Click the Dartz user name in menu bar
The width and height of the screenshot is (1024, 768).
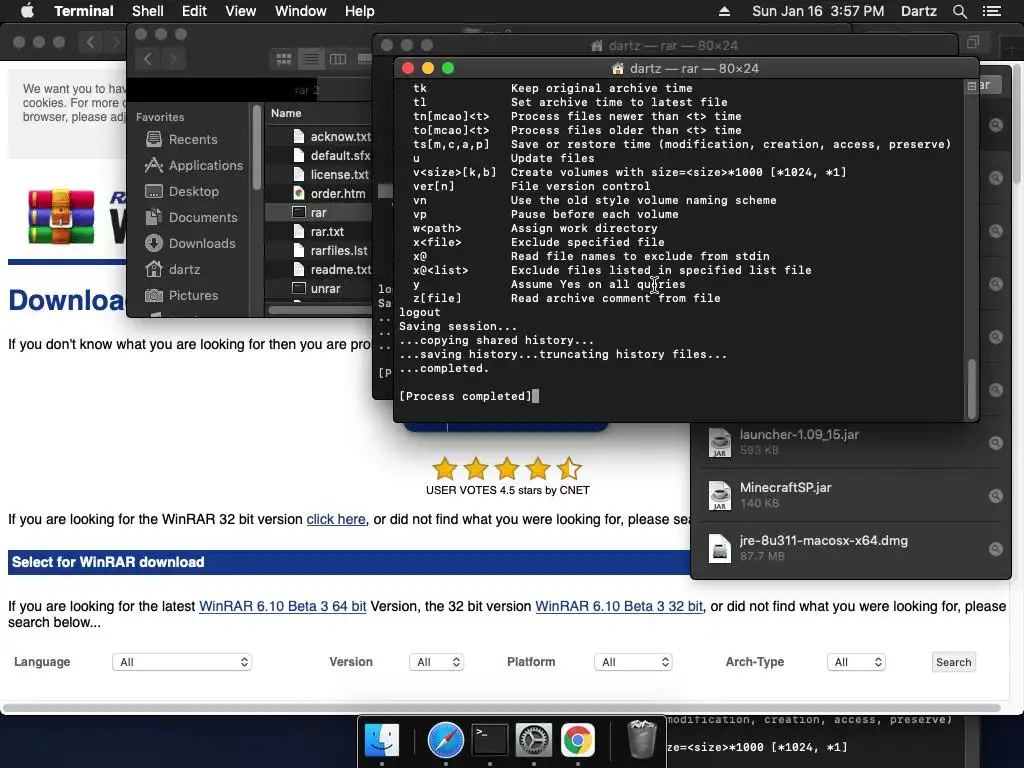click(918, 11)
